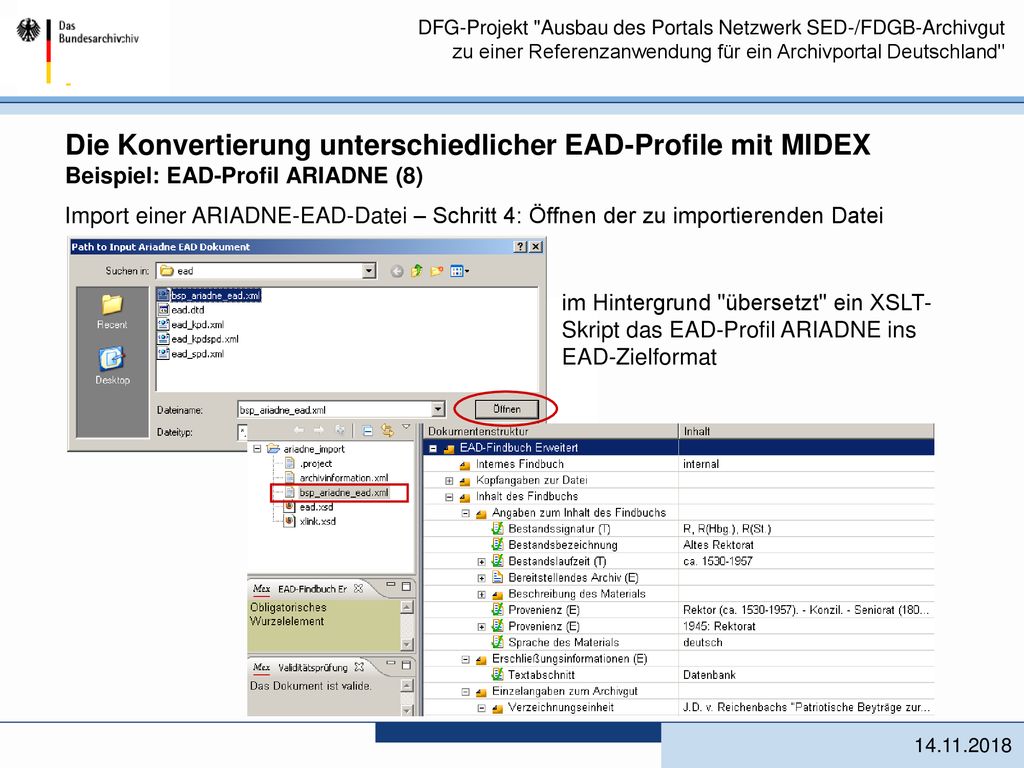Expand Beschreibung des Materials node
This screenshot has width=1024, height=768.
(481, 594)
